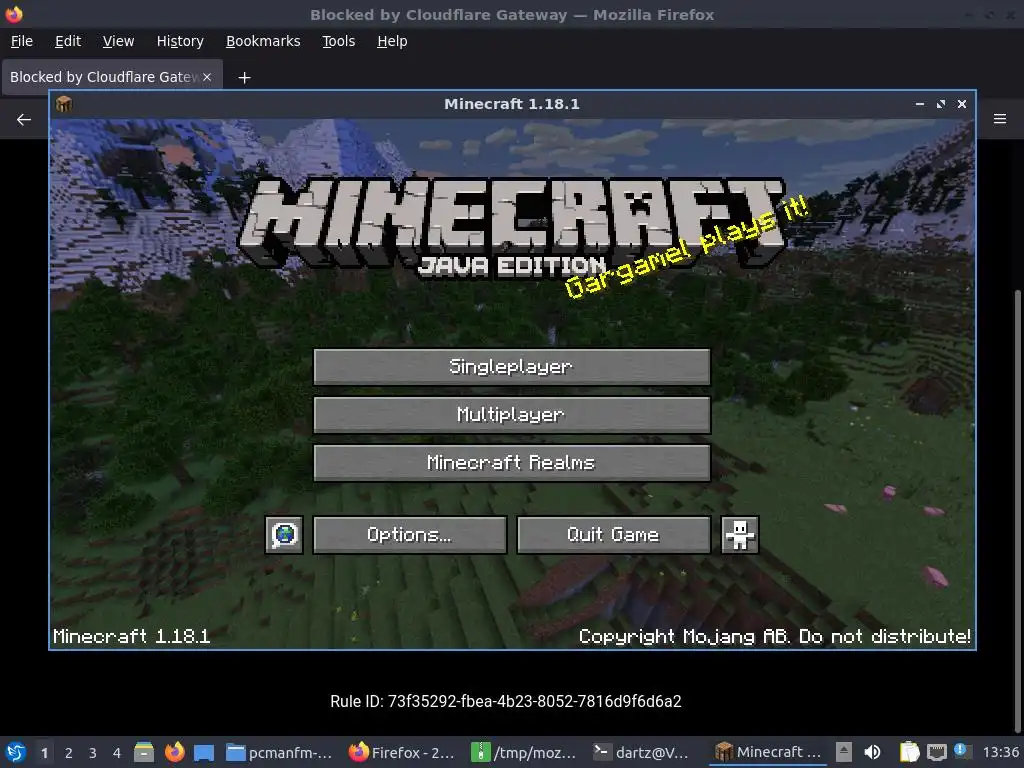Click the Copyright Mojang AB text

[775, 636]
